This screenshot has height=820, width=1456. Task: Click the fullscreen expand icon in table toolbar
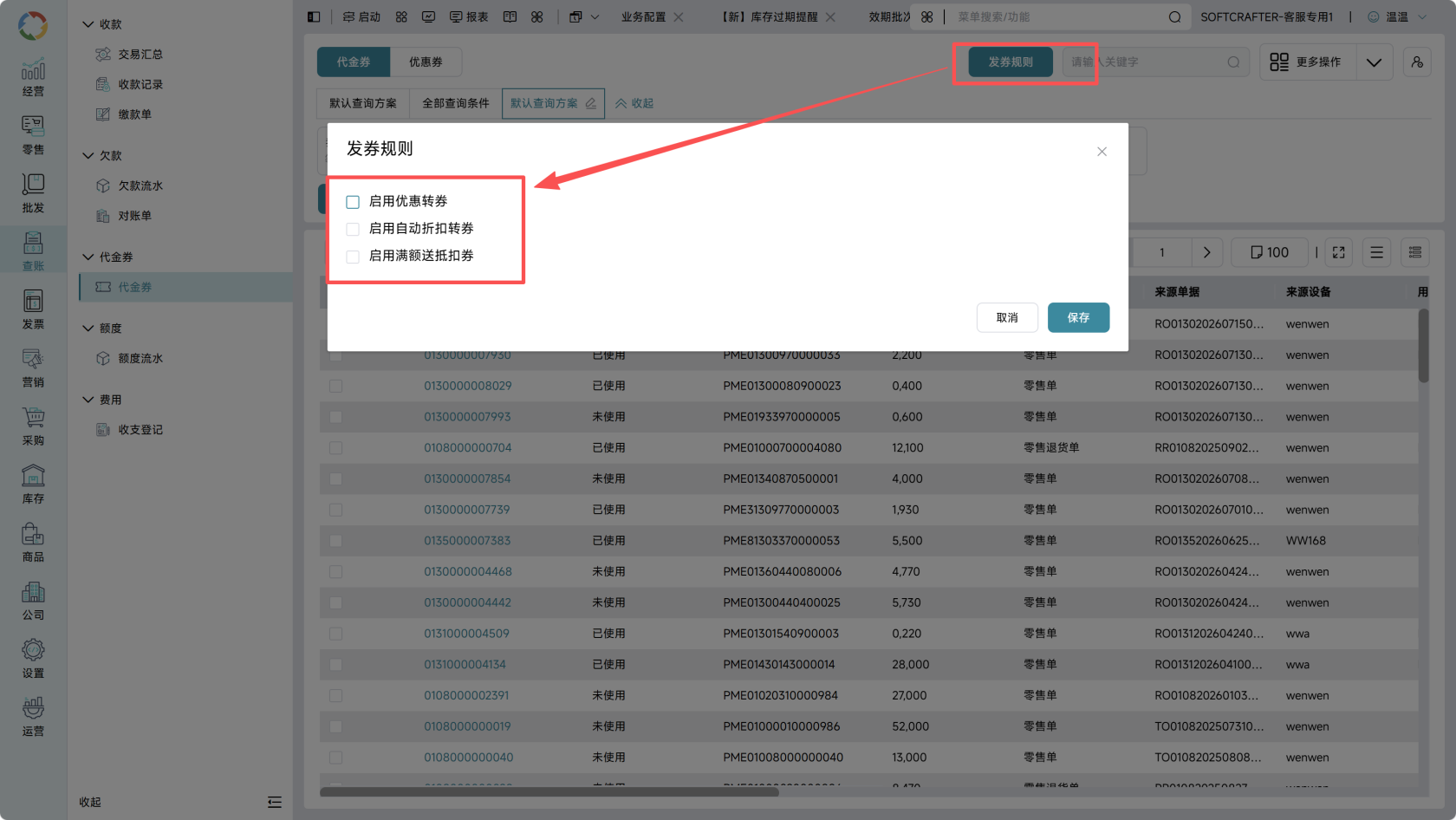pos(1338,252)
